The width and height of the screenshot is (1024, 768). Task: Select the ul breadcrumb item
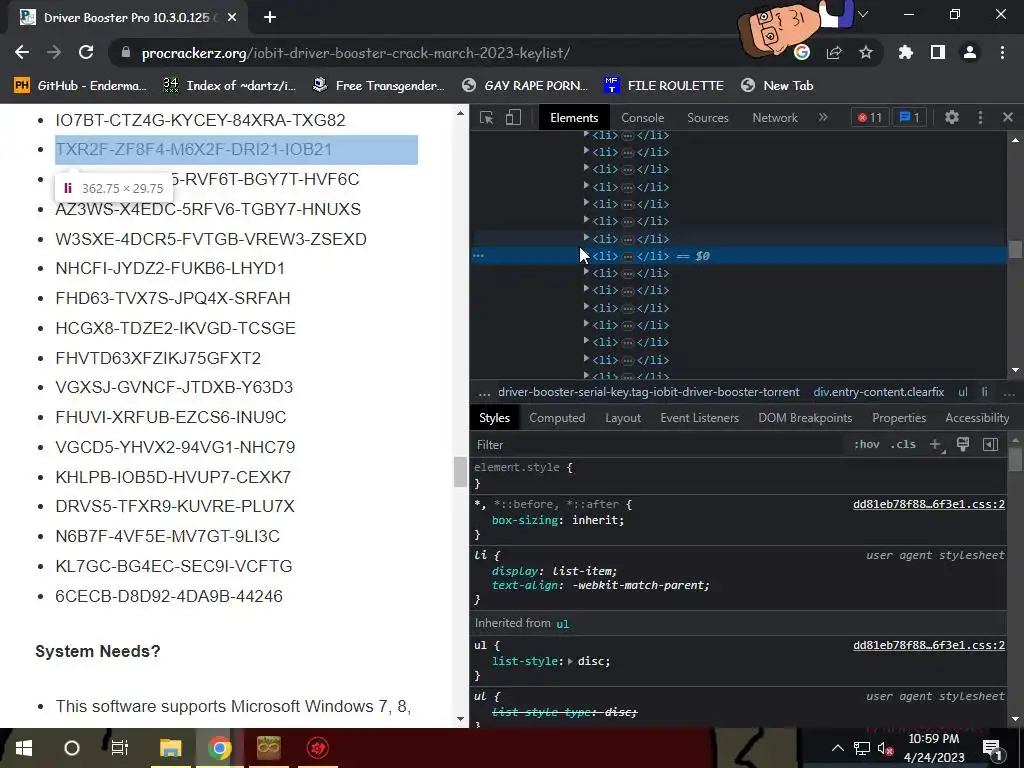tap(963, 392)
